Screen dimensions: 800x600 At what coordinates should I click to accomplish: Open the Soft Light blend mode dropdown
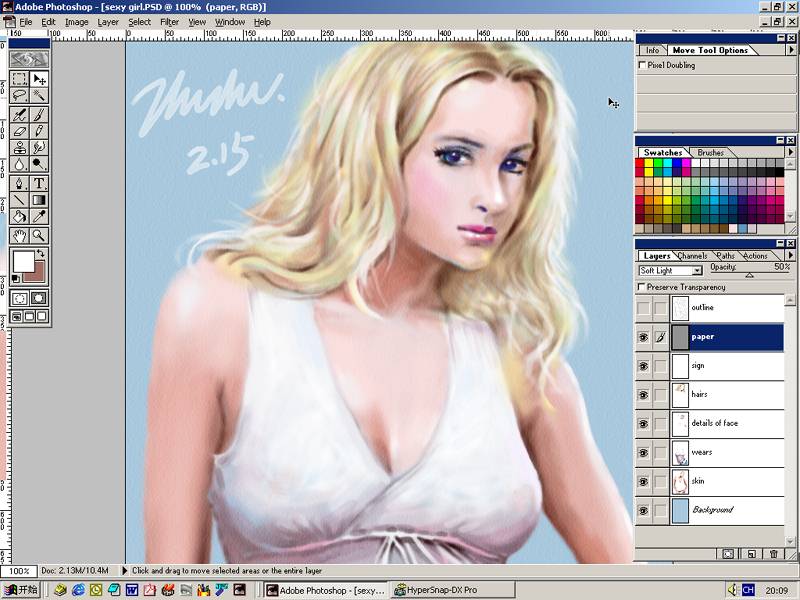[x=670, y=270]
